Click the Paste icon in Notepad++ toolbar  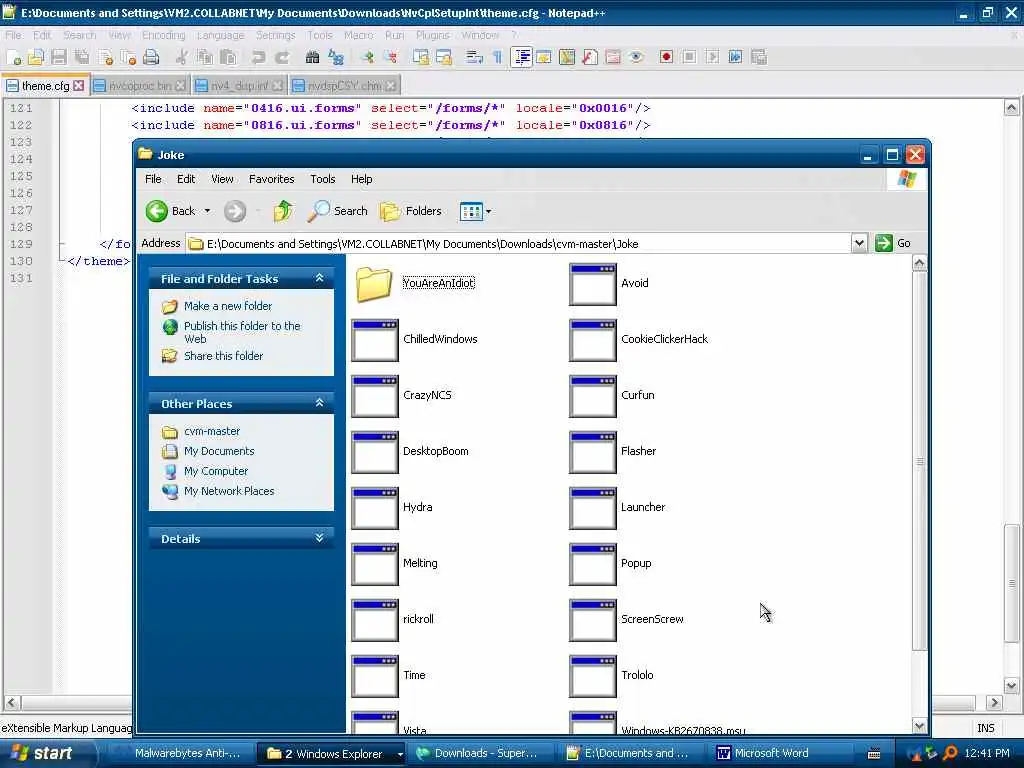click(228, 57)
